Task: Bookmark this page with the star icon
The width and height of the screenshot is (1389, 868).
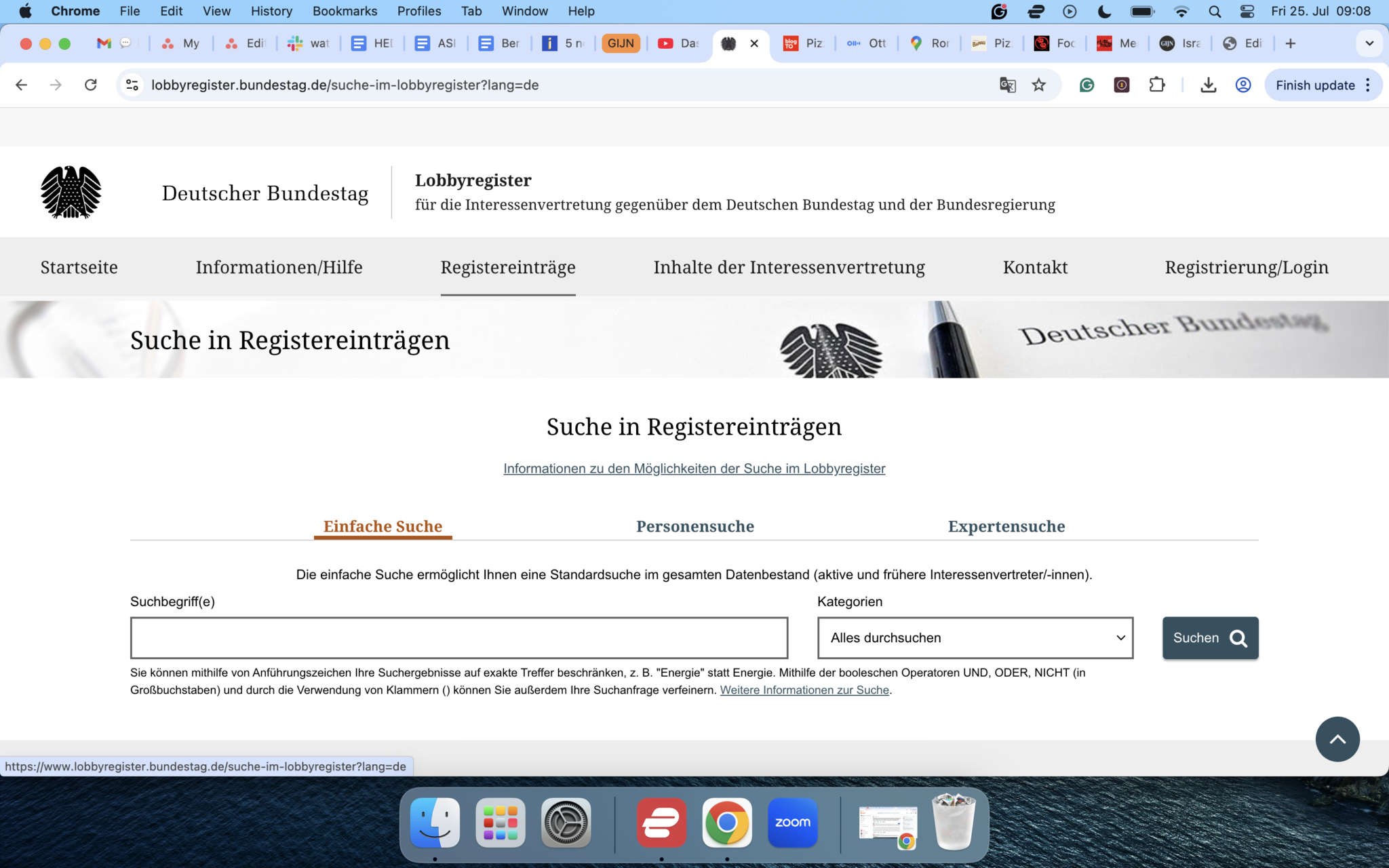Action: pos(1039,85)
